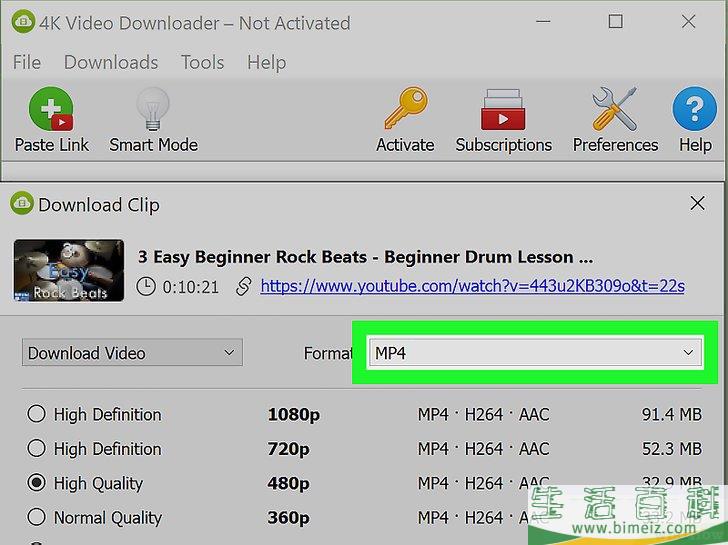Select High Definition 1080p option

click(37, 414)
